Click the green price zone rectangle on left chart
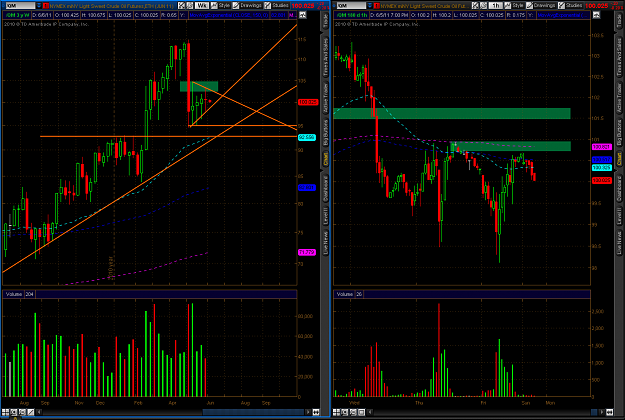 [199, 86]
